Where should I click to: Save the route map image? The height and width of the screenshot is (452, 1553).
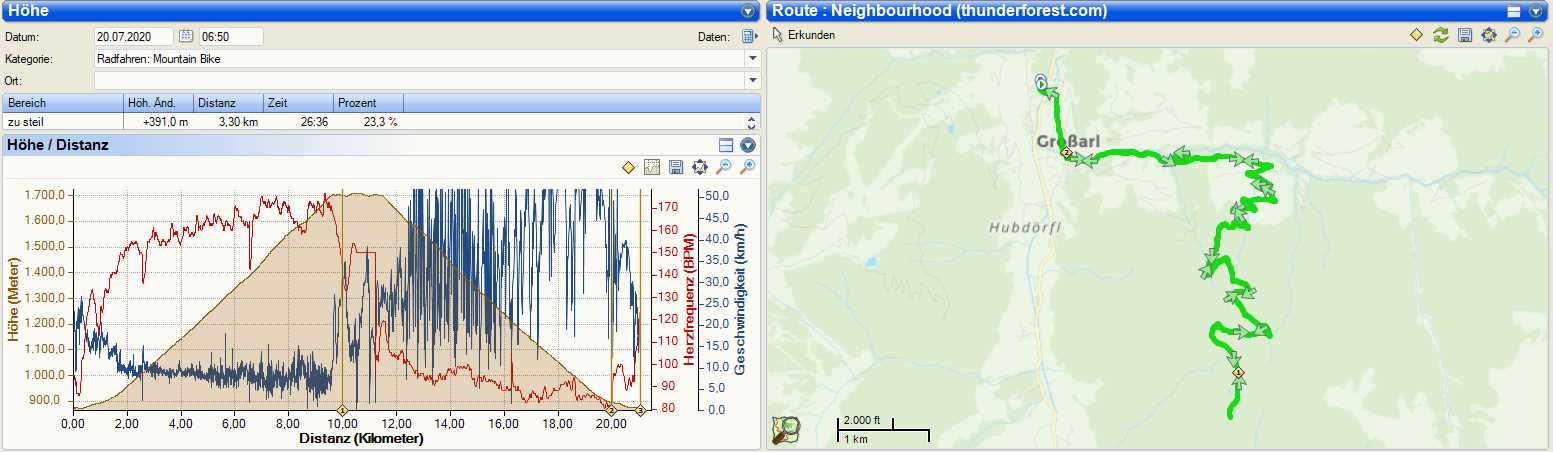[x=1465, y=35]
